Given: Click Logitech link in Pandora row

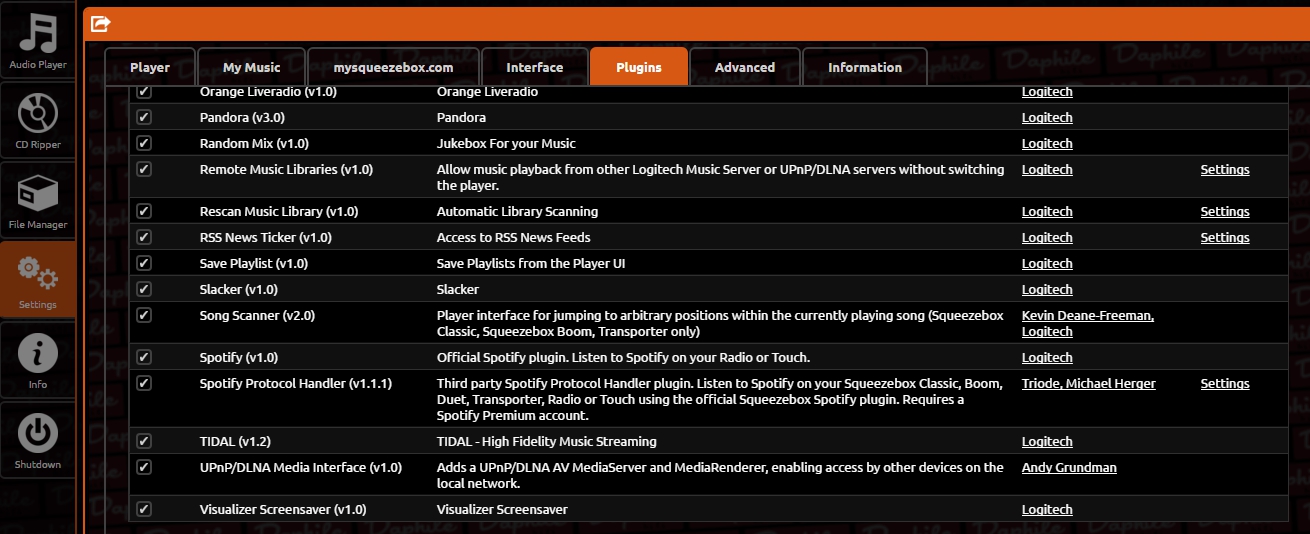Looking at the screenshot, I should coord(1047,118).
